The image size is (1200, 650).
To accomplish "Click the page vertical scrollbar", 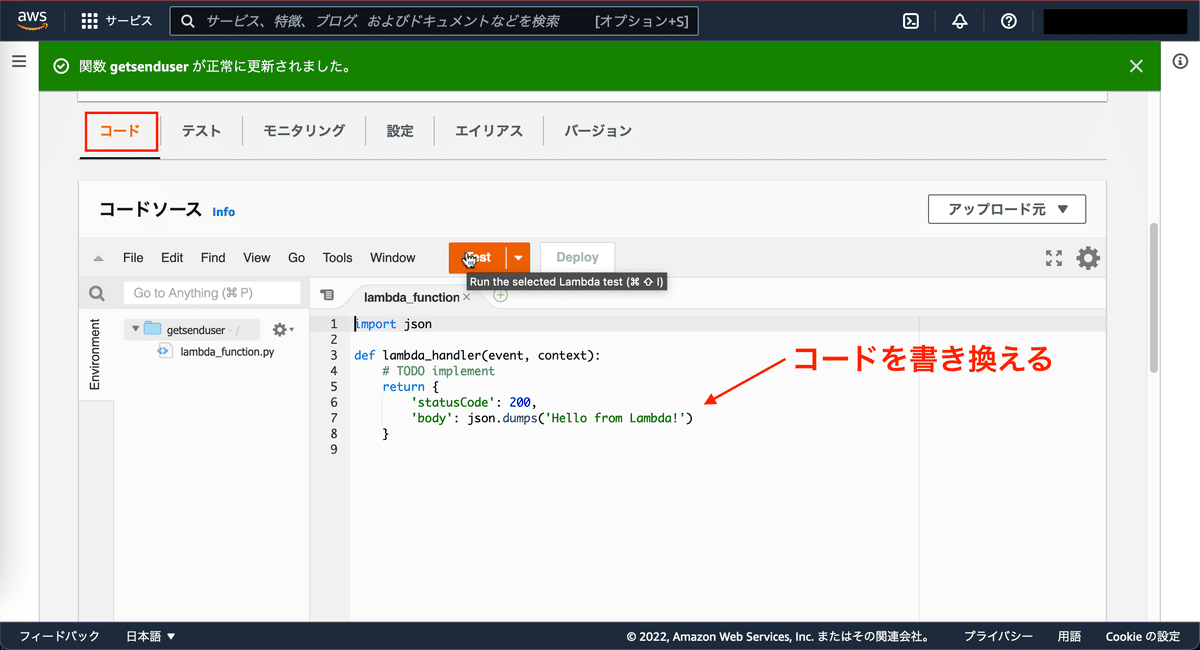I will [x=1153, y=297].
